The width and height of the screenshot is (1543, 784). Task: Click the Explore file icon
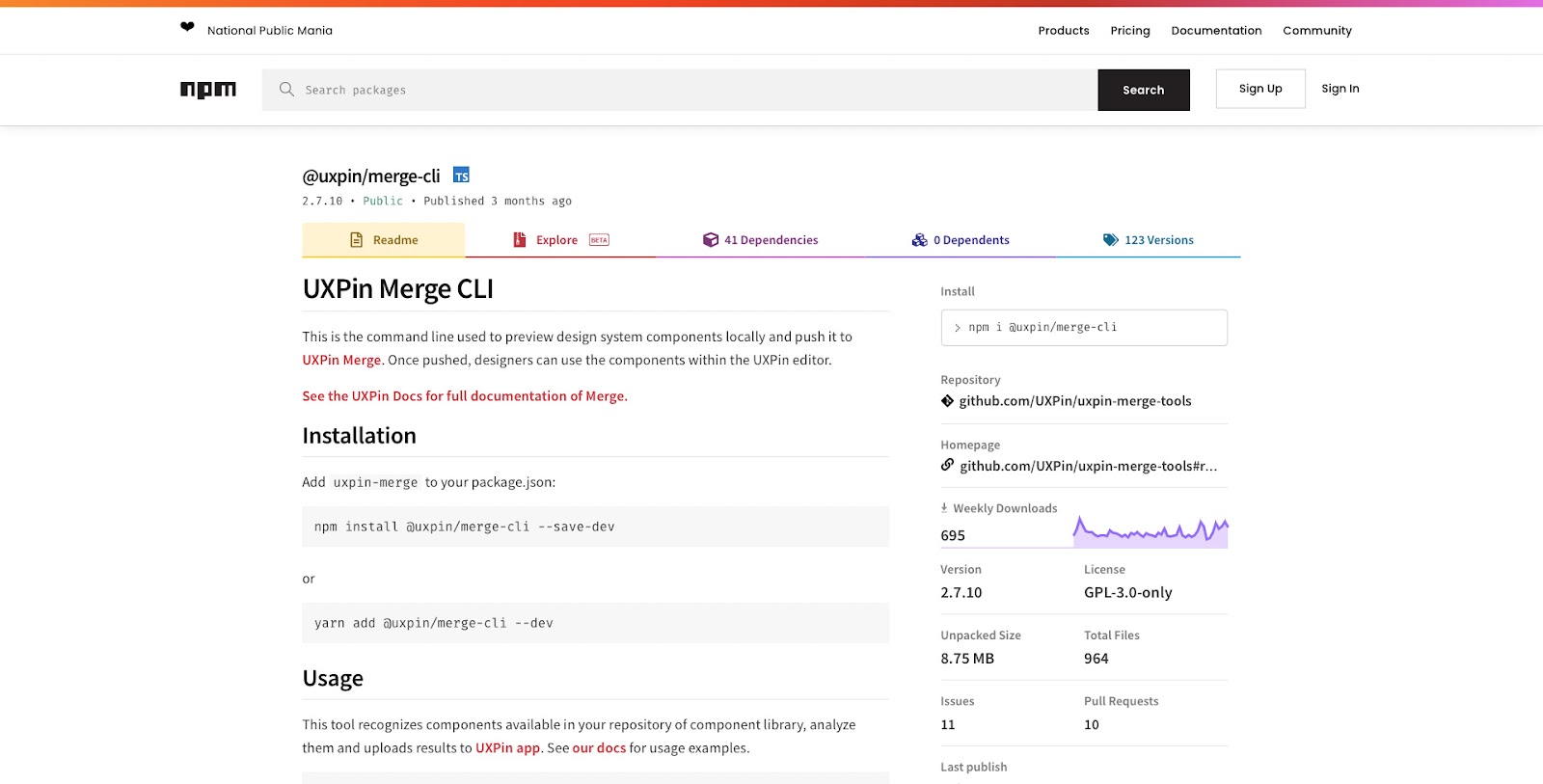519,240
